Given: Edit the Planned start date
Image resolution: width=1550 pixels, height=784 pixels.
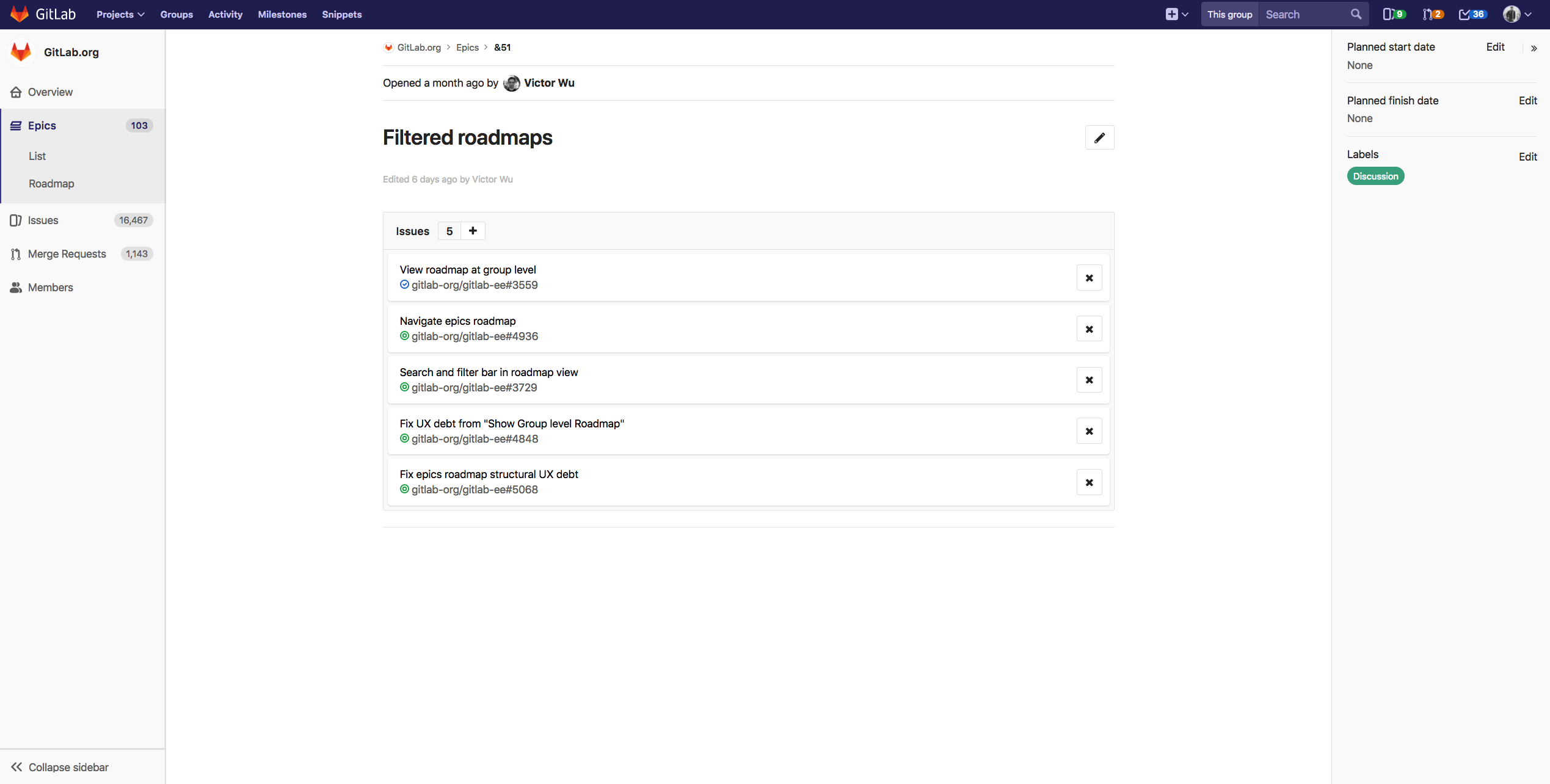Looking at the screenshot, I should (1495, 47).
